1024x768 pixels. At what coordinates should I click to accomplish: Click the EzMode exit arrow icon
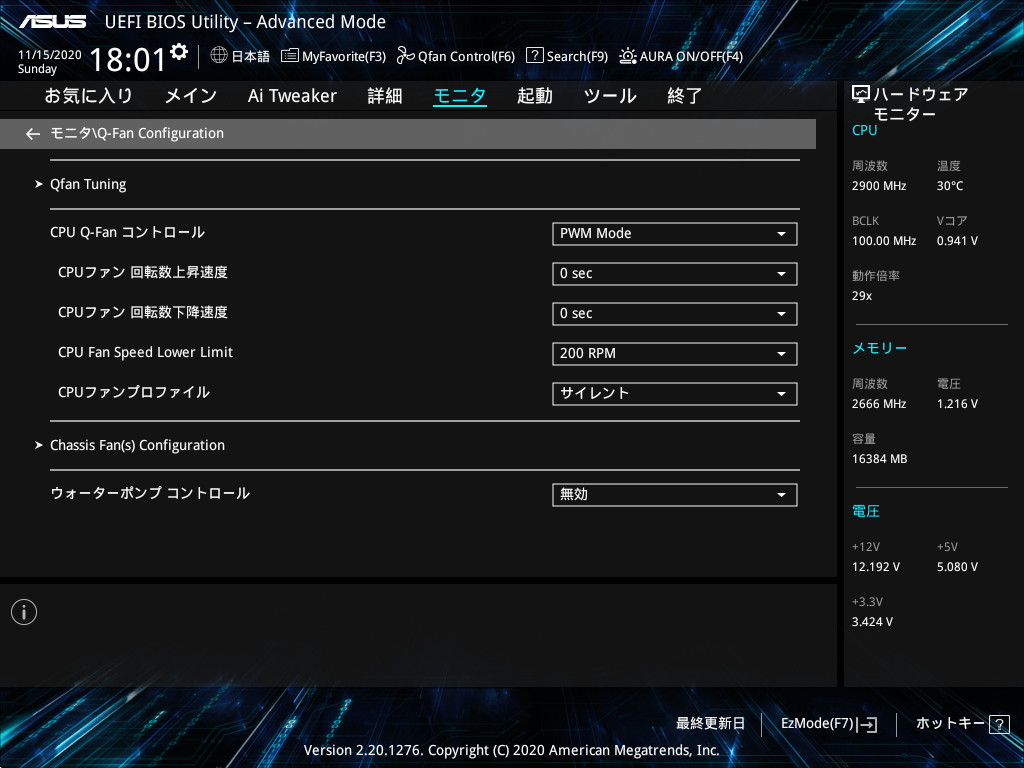point(867,724)
